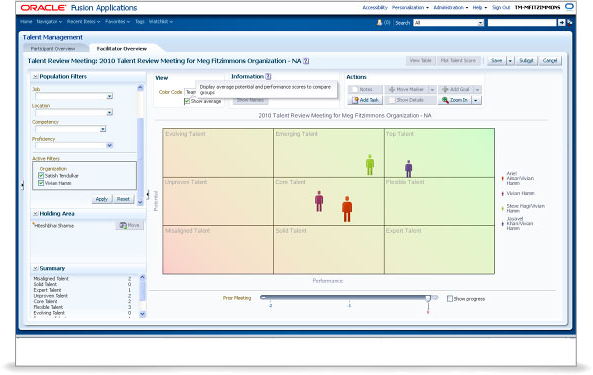Open the Favorites menu
Screen dimensions: 593x375
click(x=117, y=22)
